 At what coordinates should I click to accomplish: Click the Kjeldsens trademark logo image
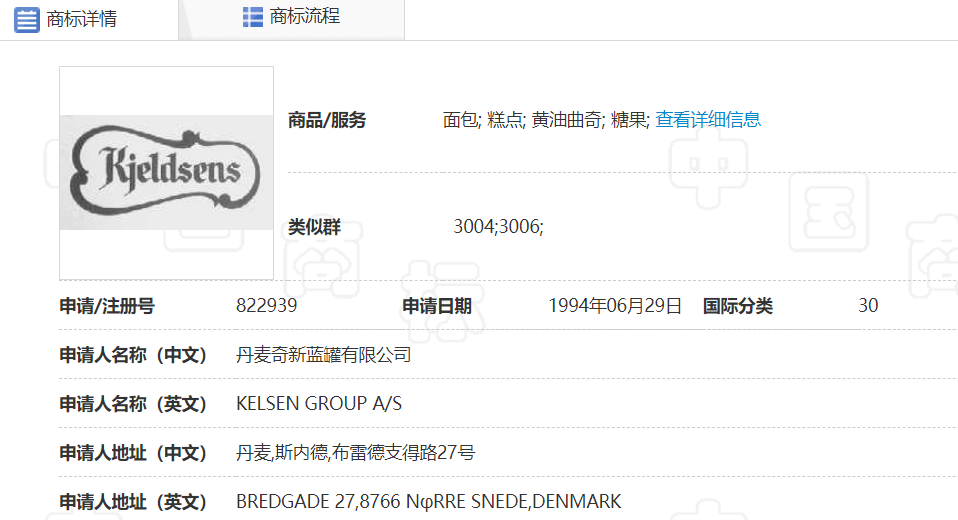166,172
